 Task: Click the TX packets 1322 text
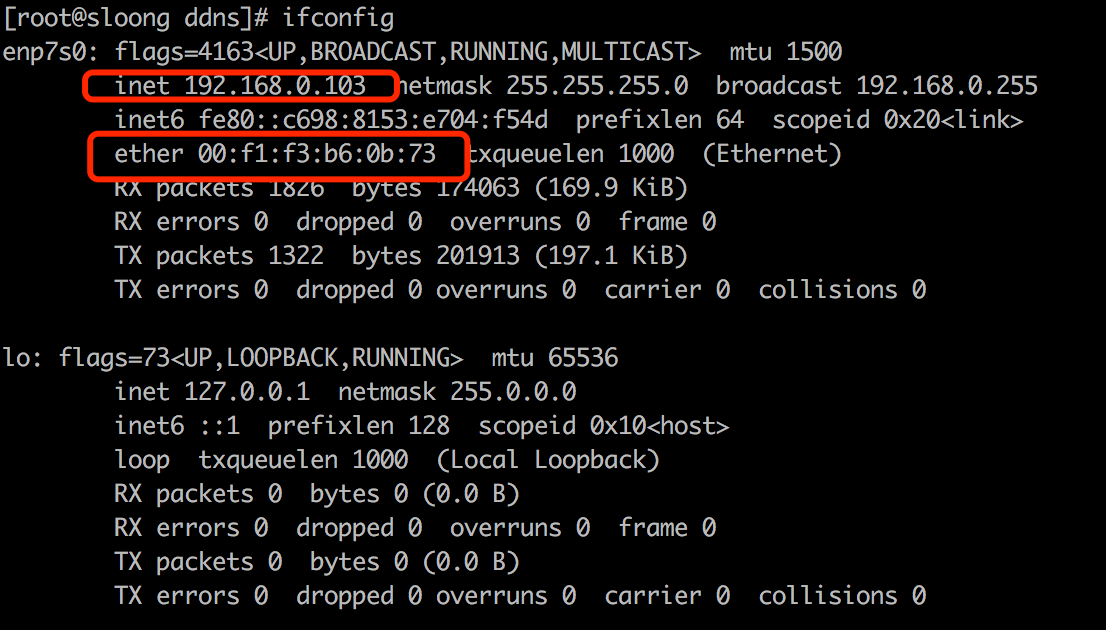pos(219,256)
